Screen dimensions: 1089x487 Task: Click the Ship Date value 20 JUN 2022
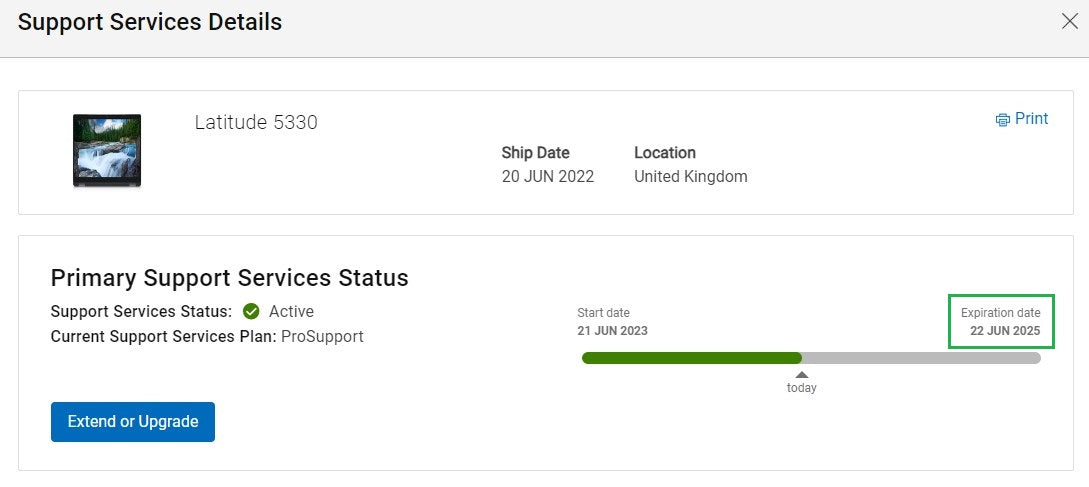[548, 176]
